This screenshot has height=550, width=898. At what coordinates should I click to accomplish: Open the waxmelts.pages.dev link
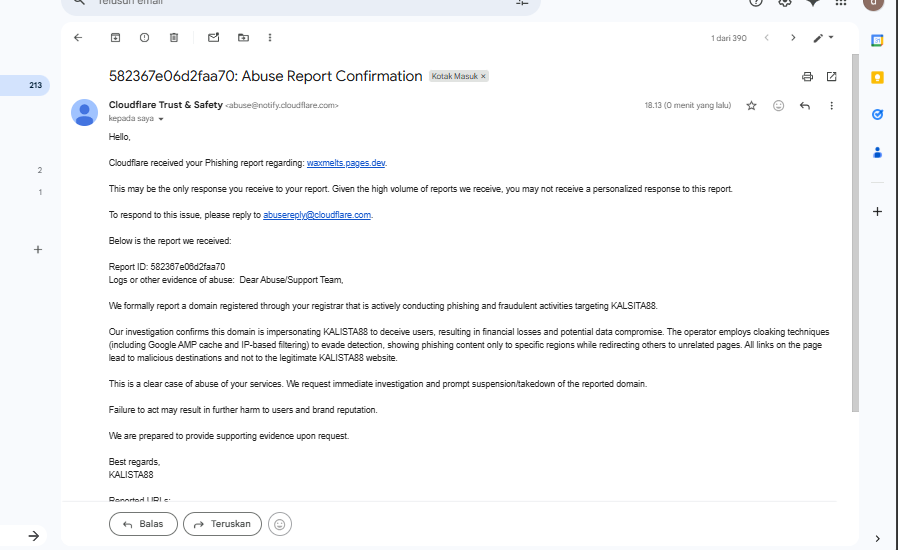[346, 163]
